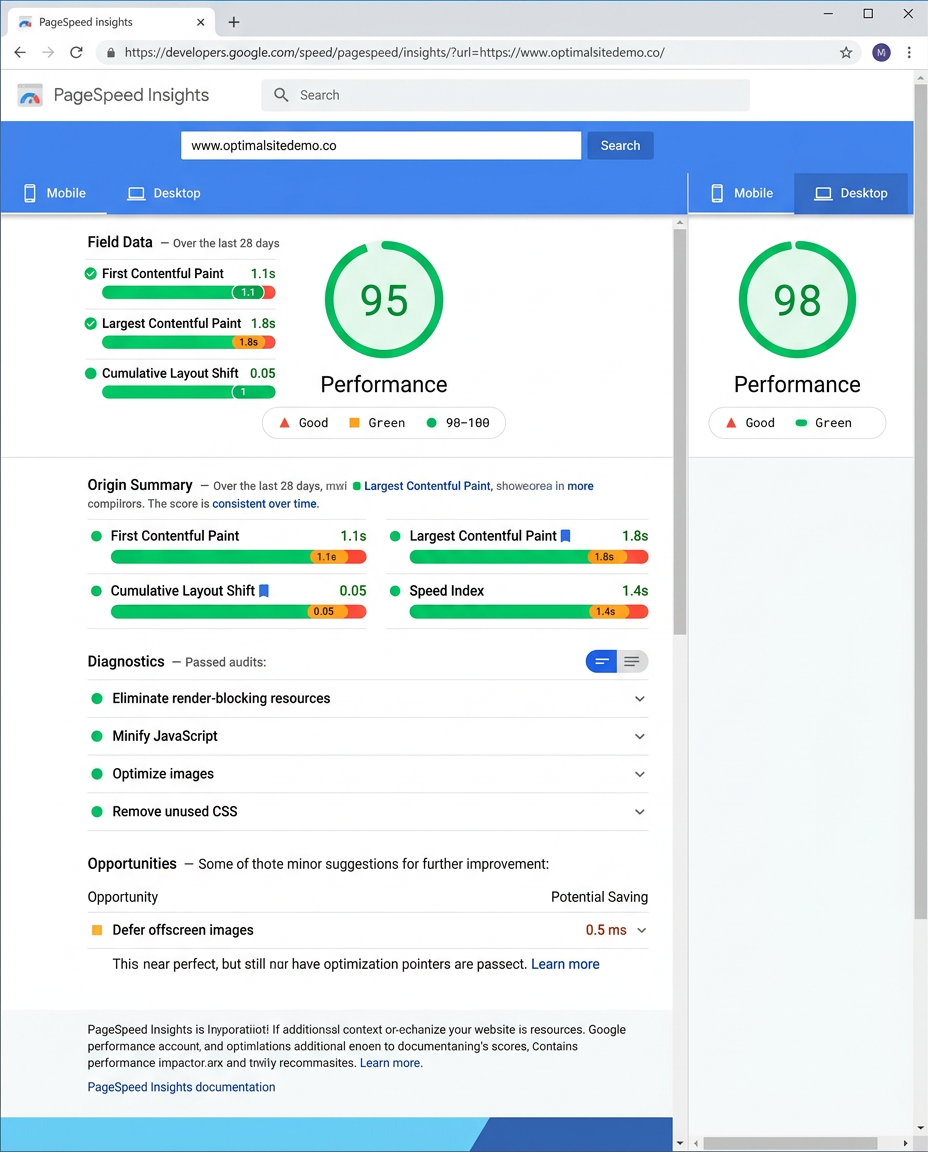Viewport: 928px width, 1152px height.
Task: Expand Eliminate render-blocking resources audit
Action: tap(639, 699)
